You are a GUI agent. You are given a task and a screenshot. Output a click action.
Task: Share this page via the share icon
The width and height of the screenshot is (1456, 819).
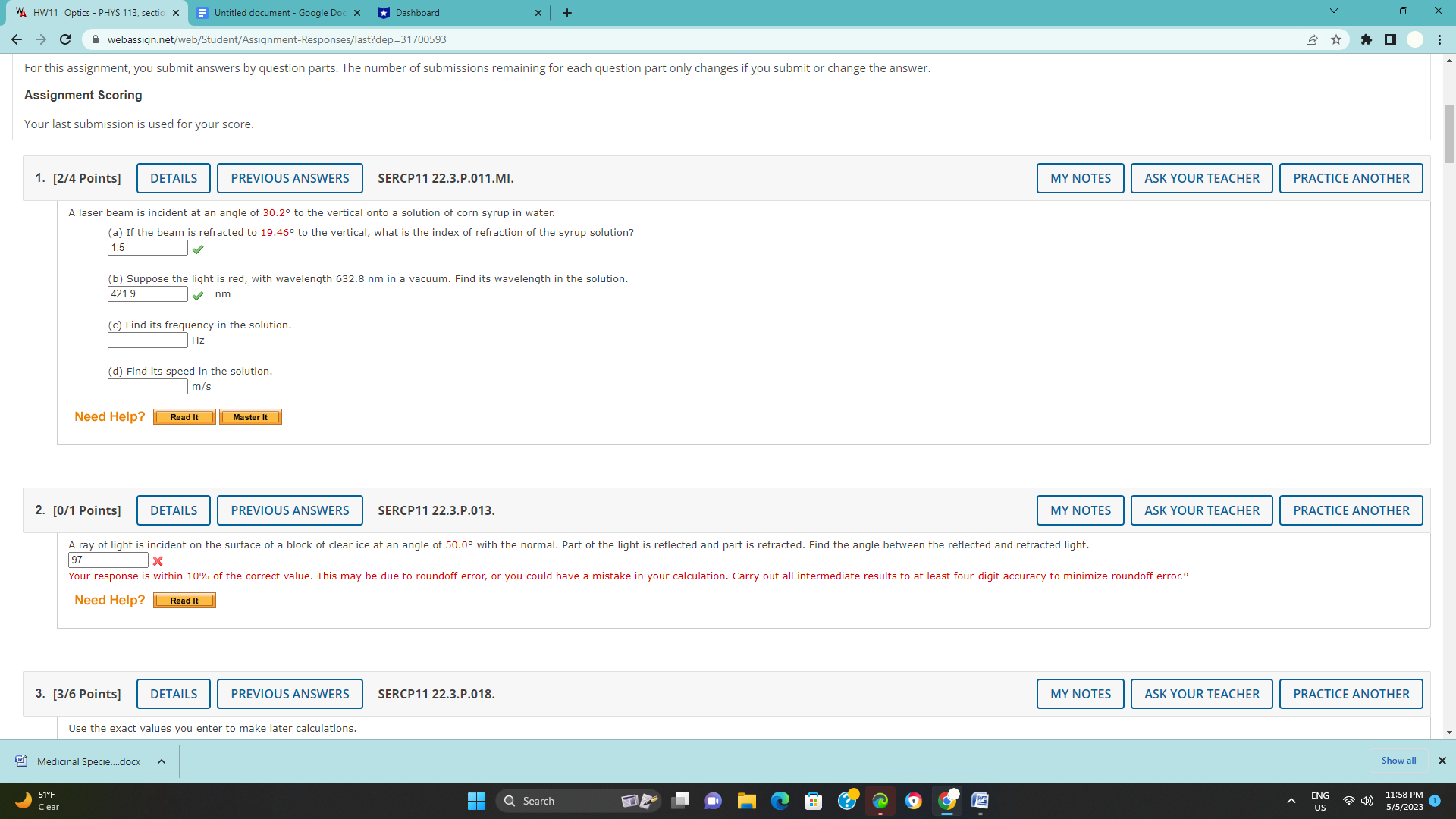(x=1312, y=39)
